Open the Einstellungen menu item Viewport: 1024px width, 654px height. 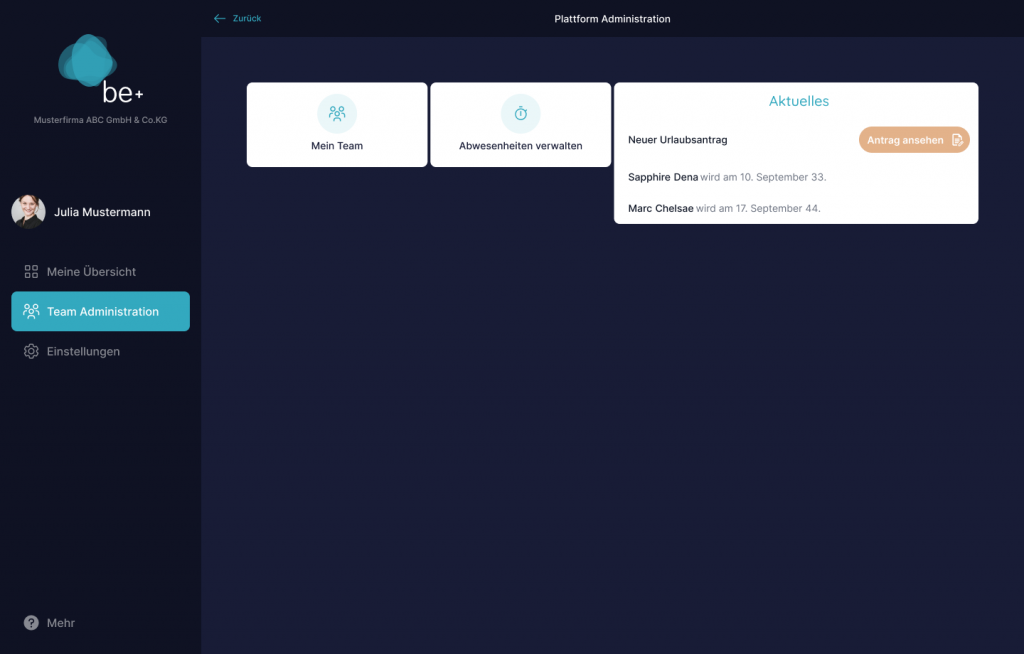pos(83,352)
